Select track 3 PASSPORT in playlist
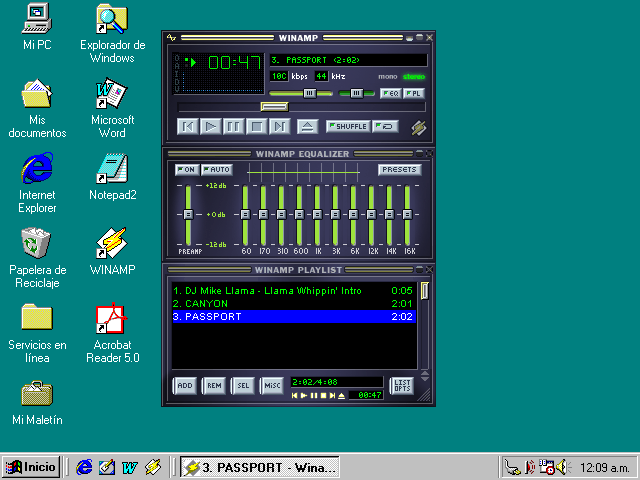Viewport: 640px width, 480px height. (x=294, y=317)
